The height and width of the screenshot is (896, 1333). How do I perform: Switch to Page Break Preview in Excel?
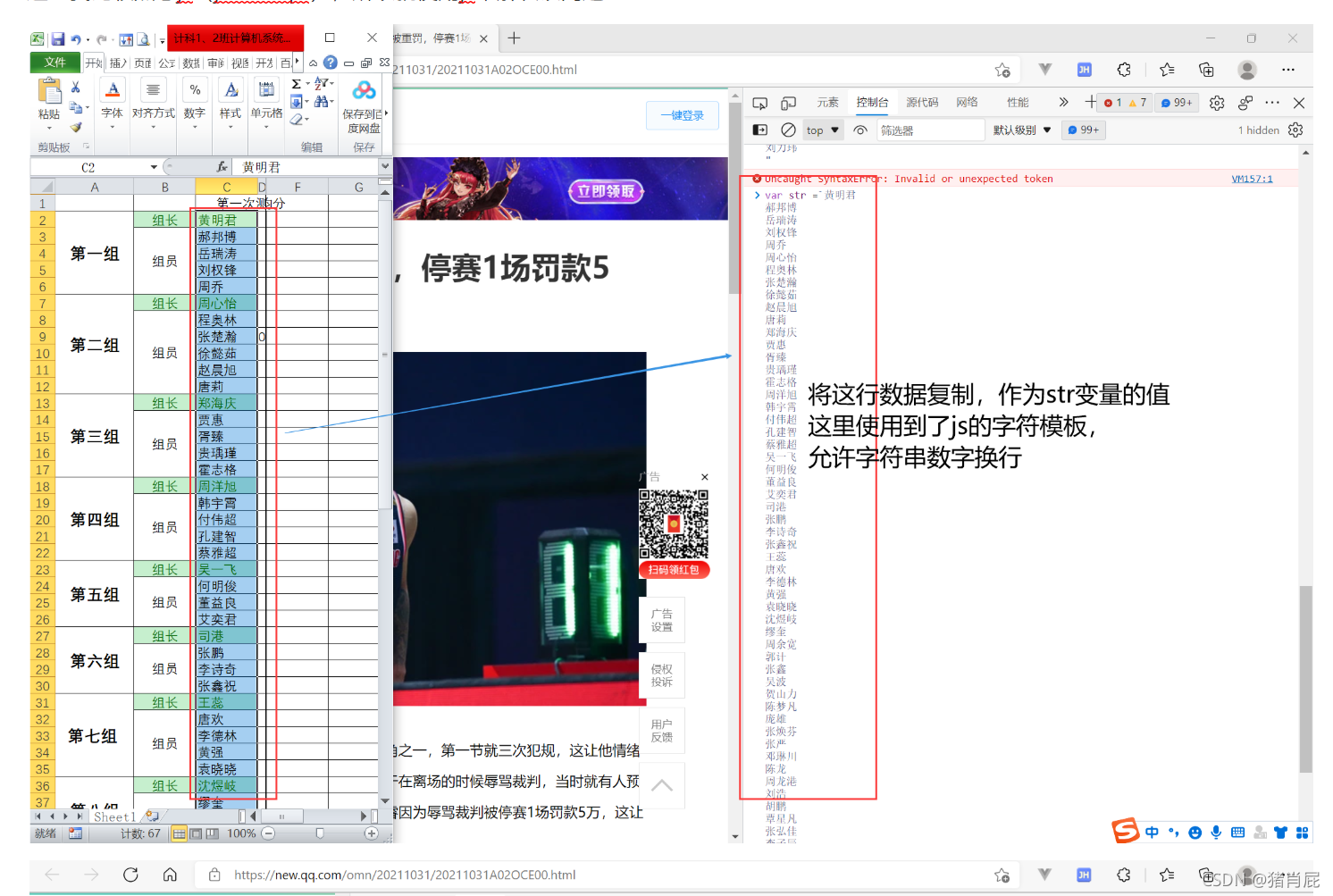212,833
